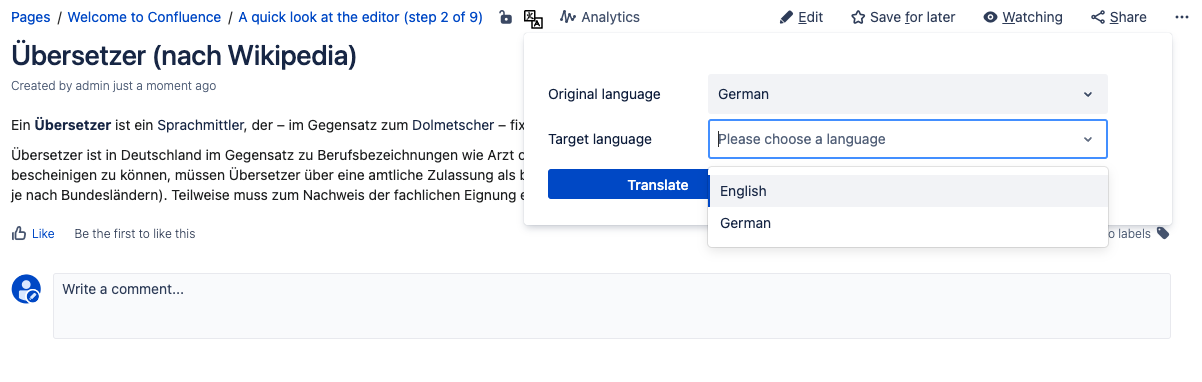Open Analytics graph icon
The height and width of the screenshot is (382, 1202).
[567, 17]
